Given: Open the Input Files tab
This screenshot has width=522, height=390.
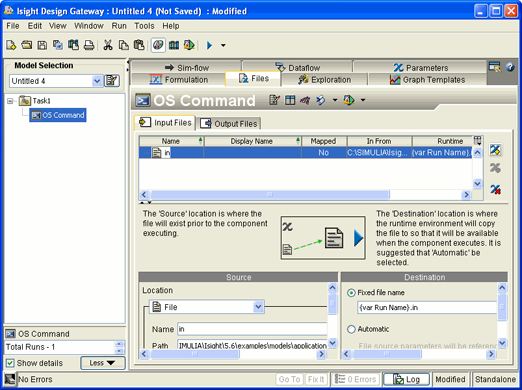Looking at the screenshot, I should click(165, 123).
